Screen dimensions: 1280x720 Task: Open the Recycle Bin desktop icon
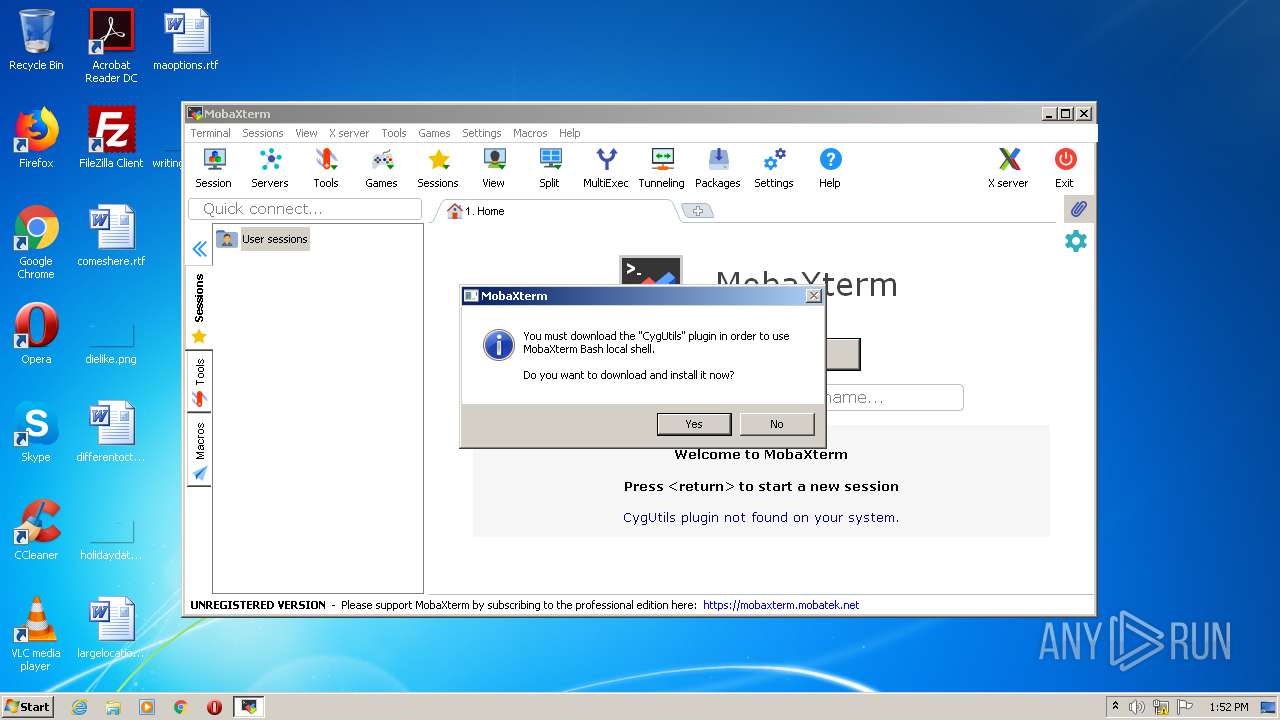[36, 40]
